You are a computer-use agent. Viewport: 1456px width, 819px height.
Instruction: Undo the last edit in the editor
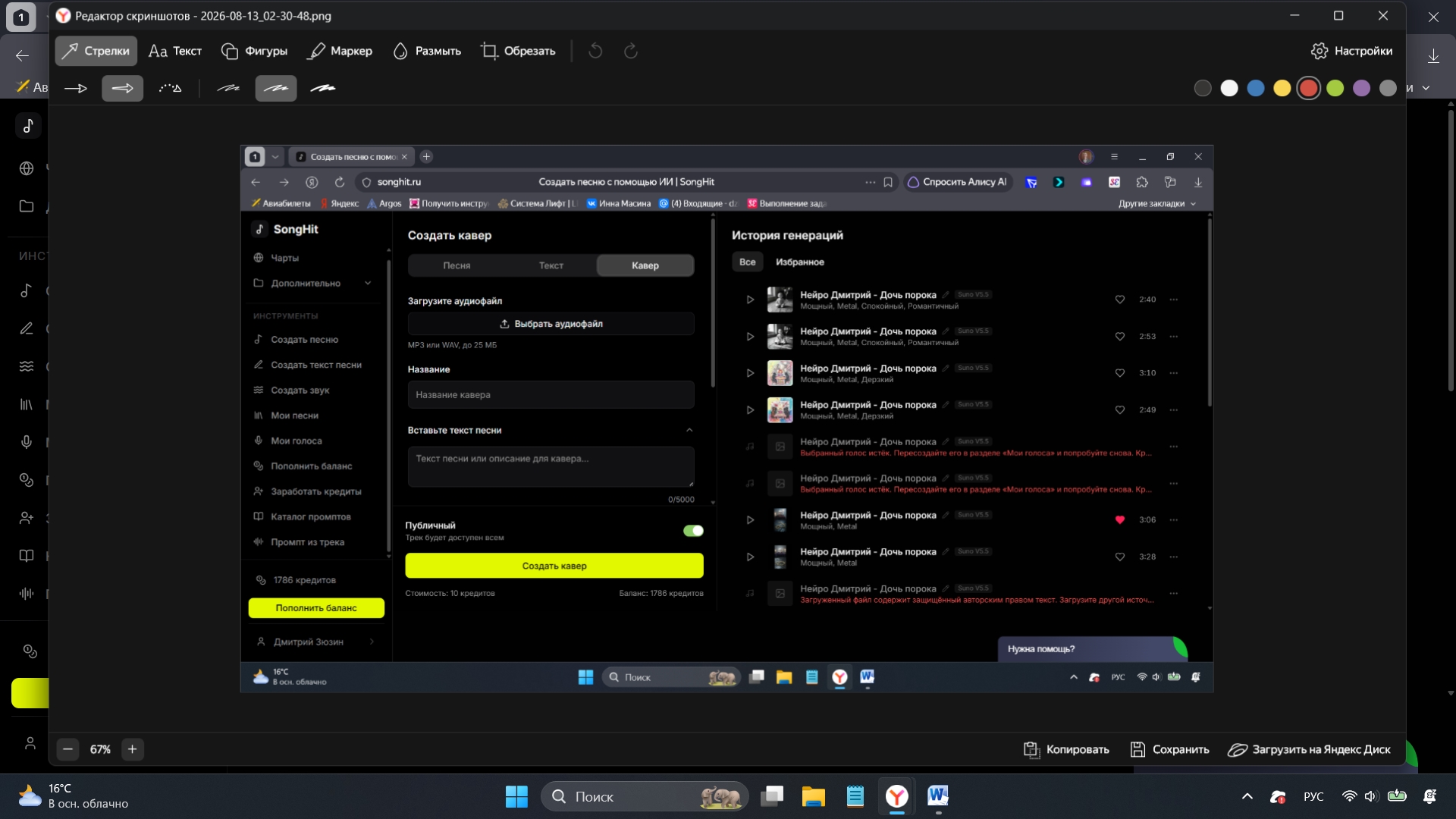click(x=596, y=51)
